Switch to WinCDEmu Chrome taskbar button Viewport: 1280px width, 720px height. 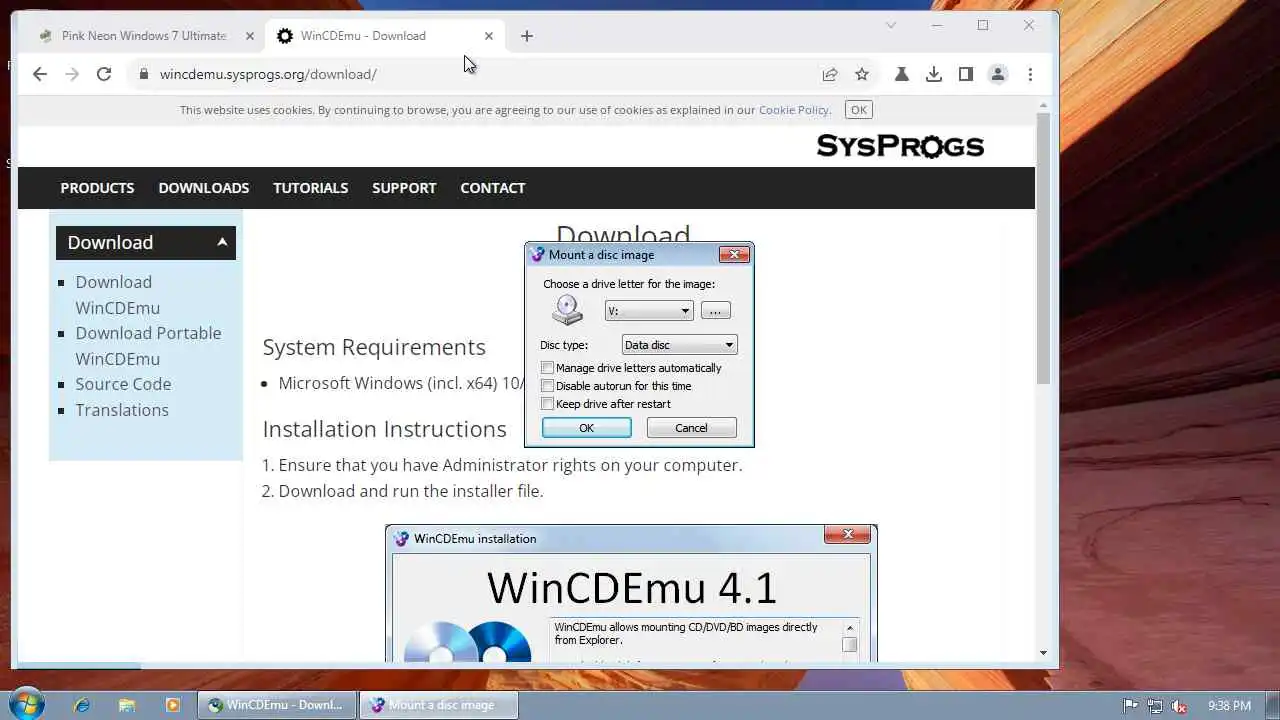tap(277, 705)
